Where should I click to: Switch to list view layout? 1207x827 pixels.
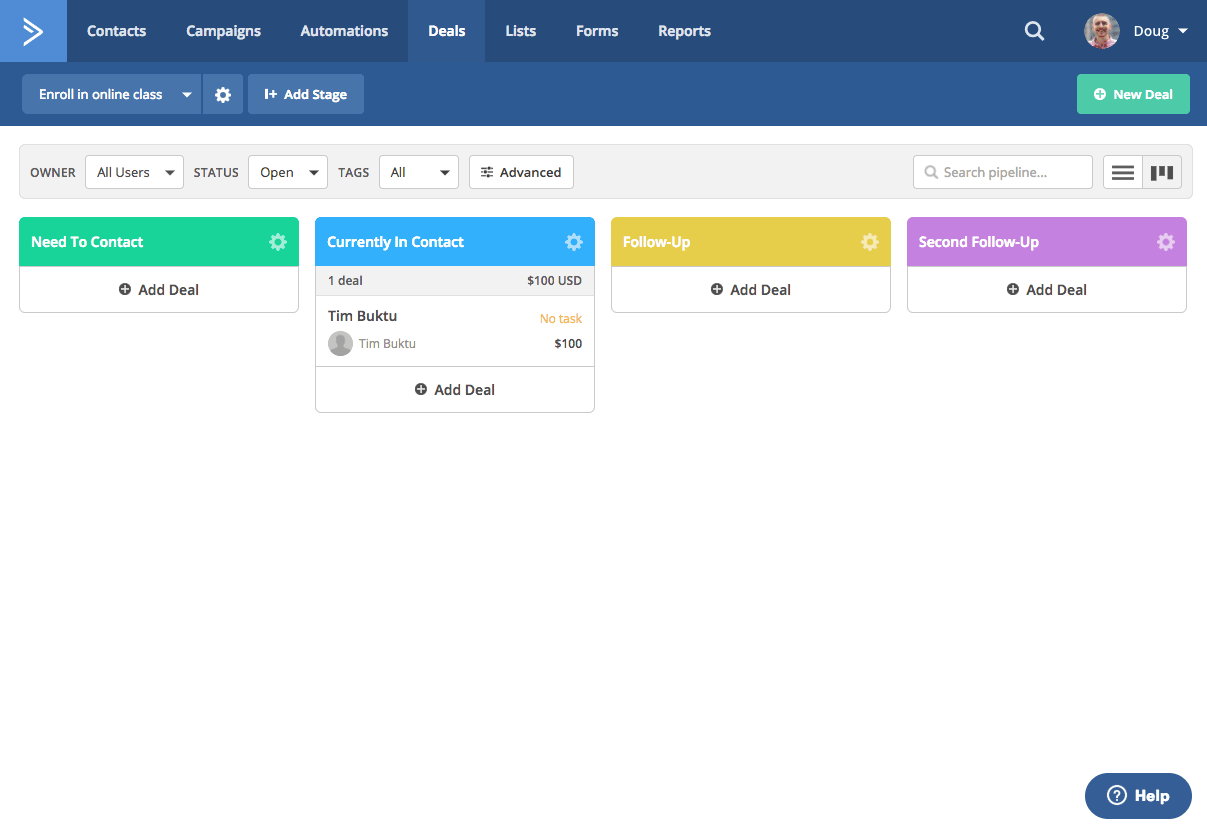[1123, 173]
